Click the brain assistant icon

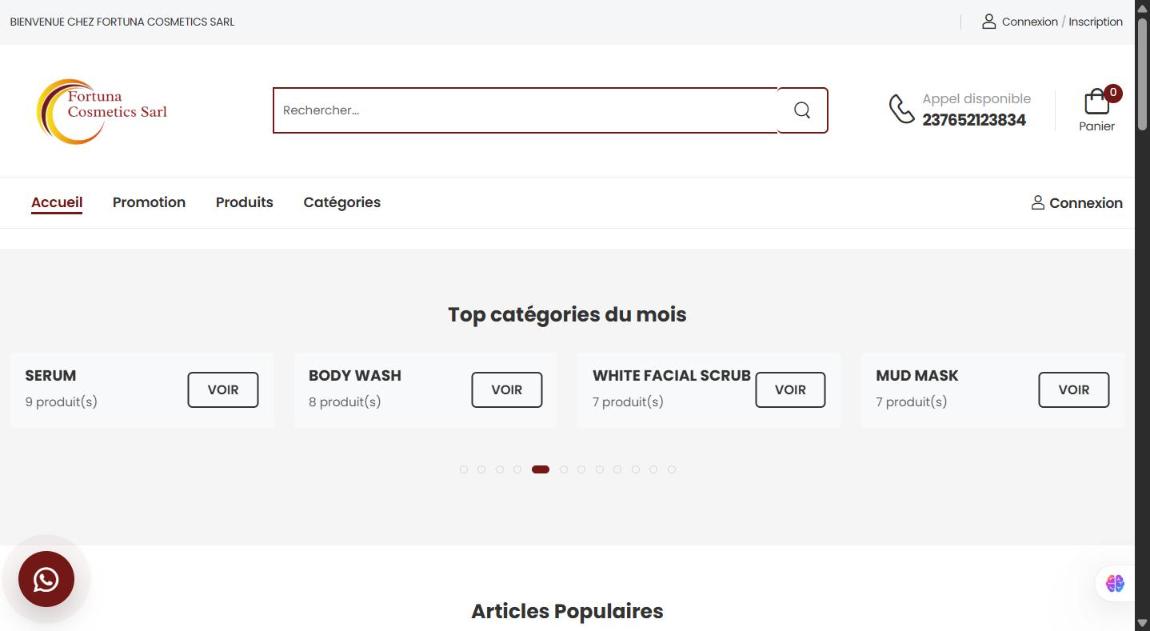tap(1115, 583)
